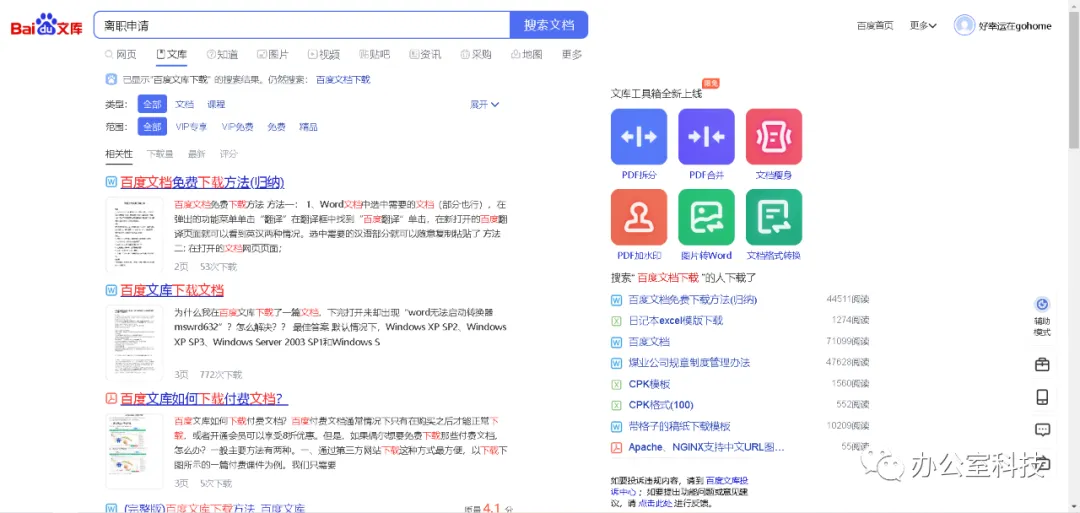Open the 图片转Word tool icon
This screenshot has width=1080, height=513.
click(706, 217)
